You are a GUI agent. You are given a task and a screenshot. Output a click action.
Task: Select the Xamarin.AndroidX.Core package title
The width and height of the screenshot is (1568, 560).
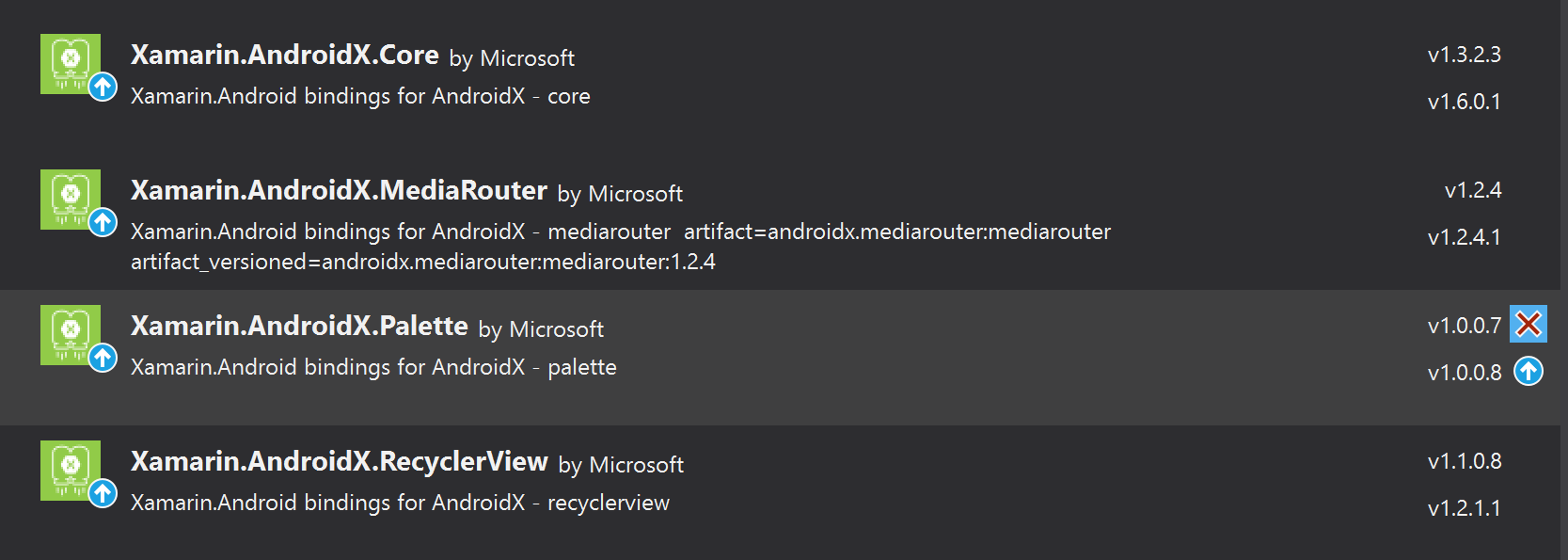(284, 56)
